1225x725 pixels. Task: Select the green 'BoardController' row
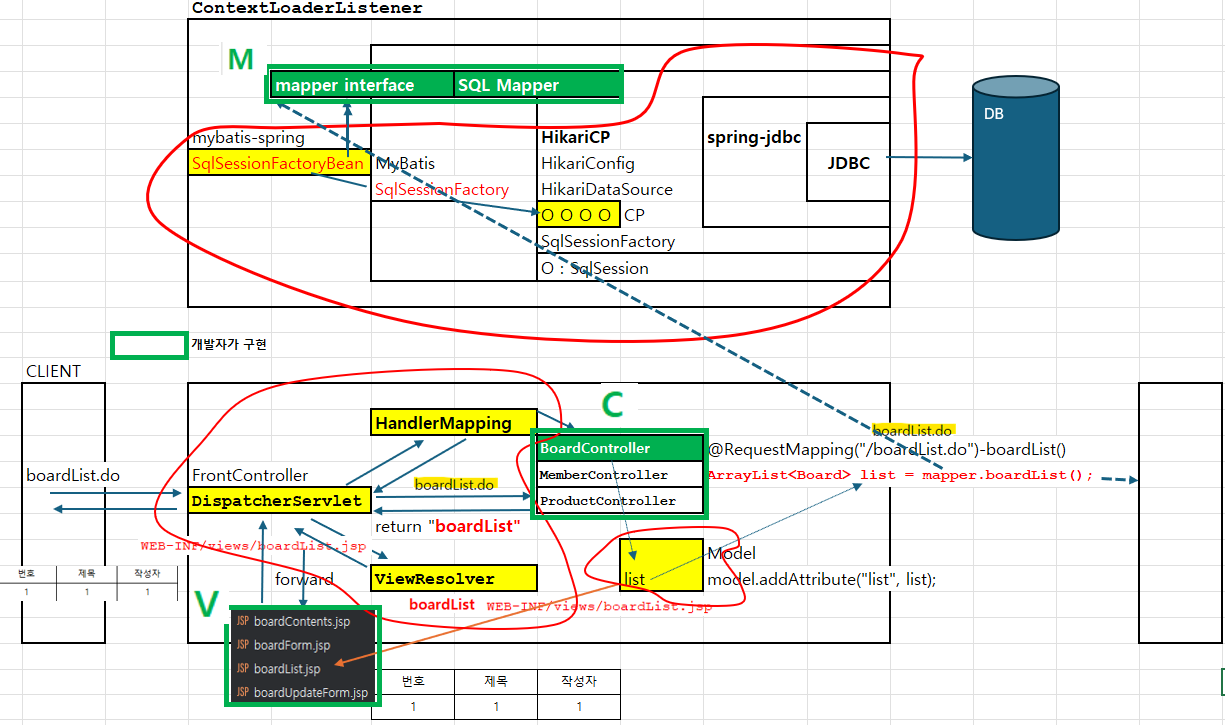pos(619,448)
